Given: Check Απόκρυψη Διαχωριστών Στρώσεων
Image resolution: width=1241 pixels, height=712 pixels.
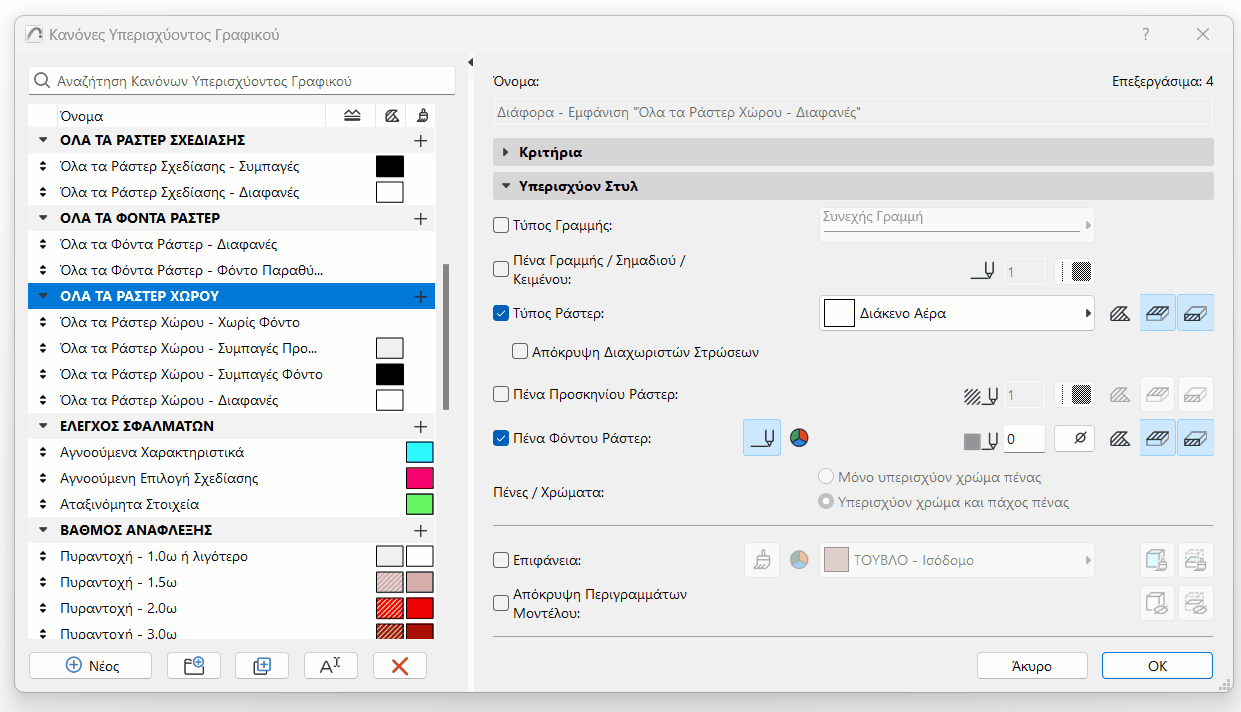Looking at the screenshot, I should [x=519, y=352].
